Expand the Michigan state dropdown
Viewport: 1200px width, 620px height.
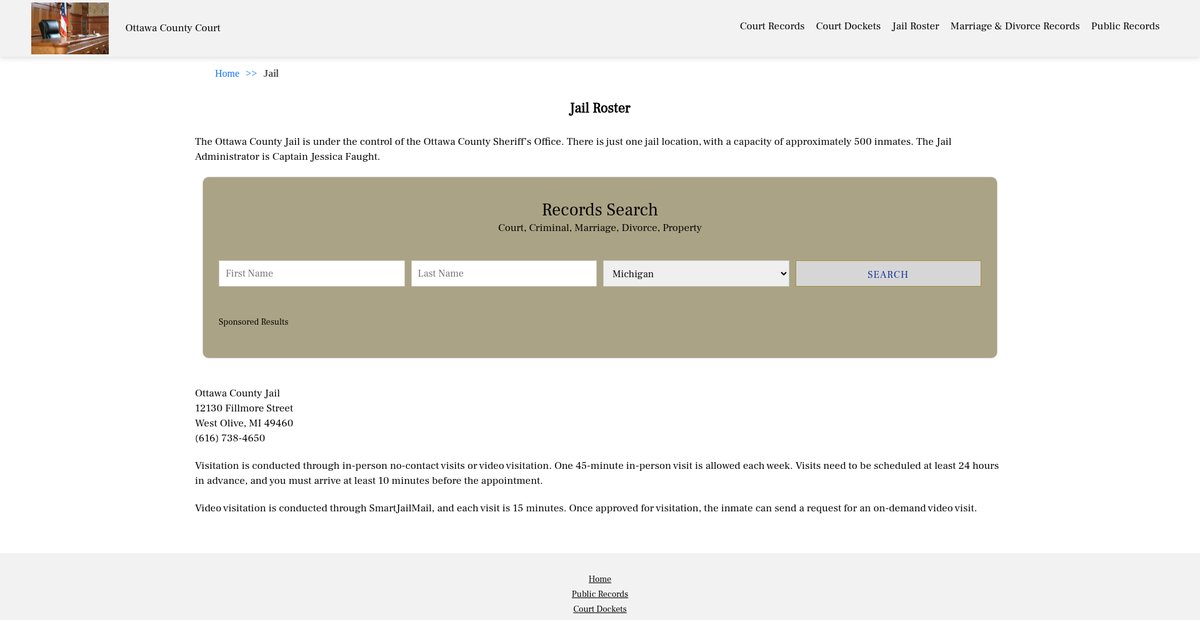tap(696, 274)
